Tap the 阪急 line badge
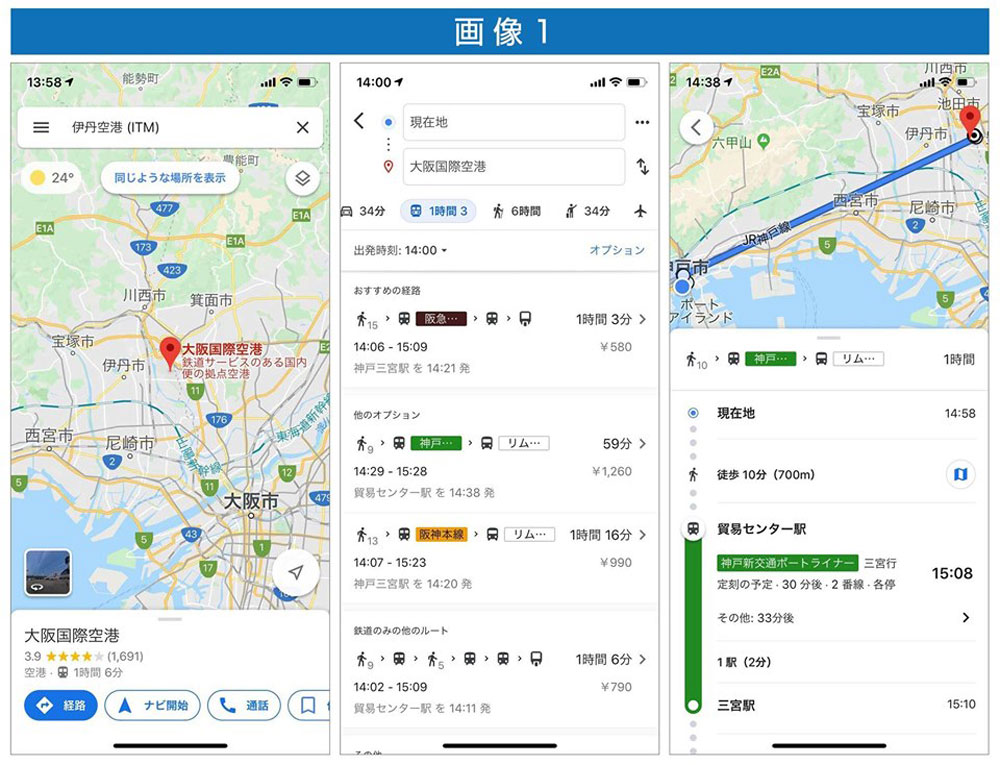Screen dimensions: 1000x765 tap(441, 319)
